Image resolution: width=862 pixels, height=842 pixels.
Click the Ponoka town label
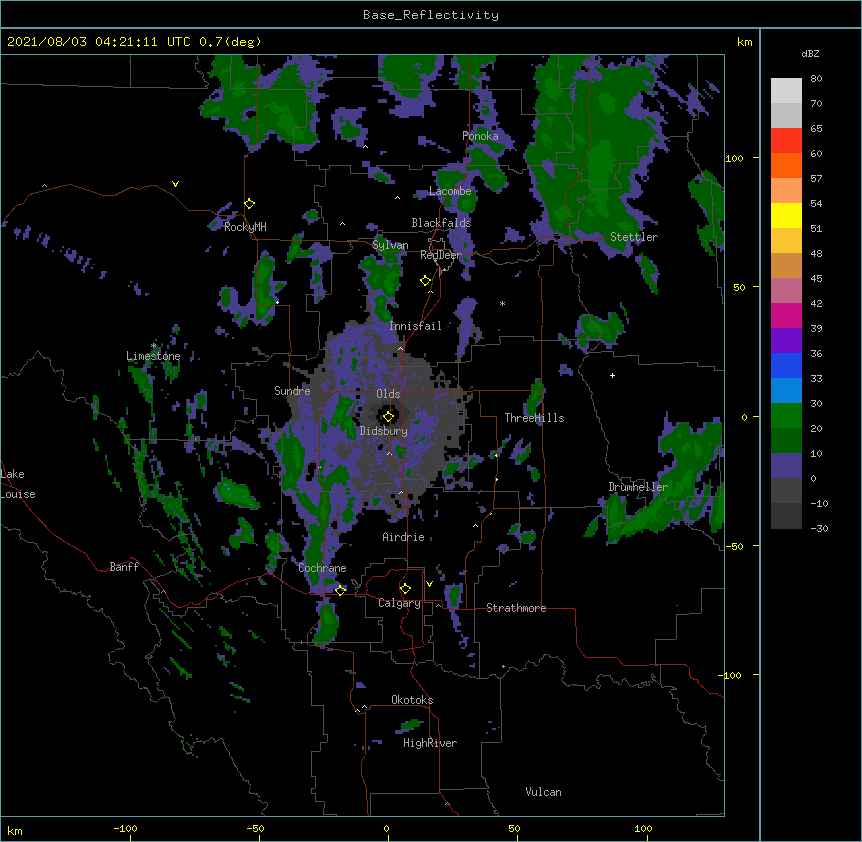(x=480, y=136)
